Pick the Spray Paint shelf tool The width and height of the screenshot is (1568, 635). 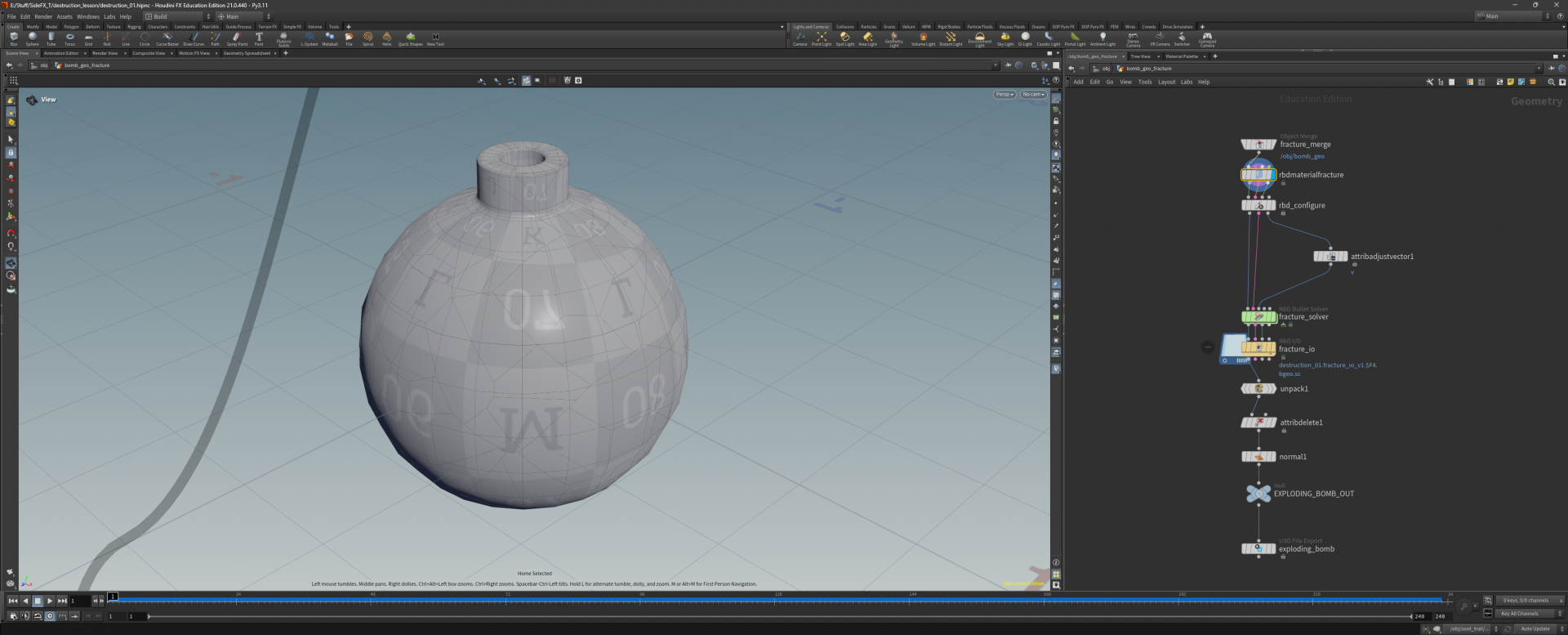237,38
